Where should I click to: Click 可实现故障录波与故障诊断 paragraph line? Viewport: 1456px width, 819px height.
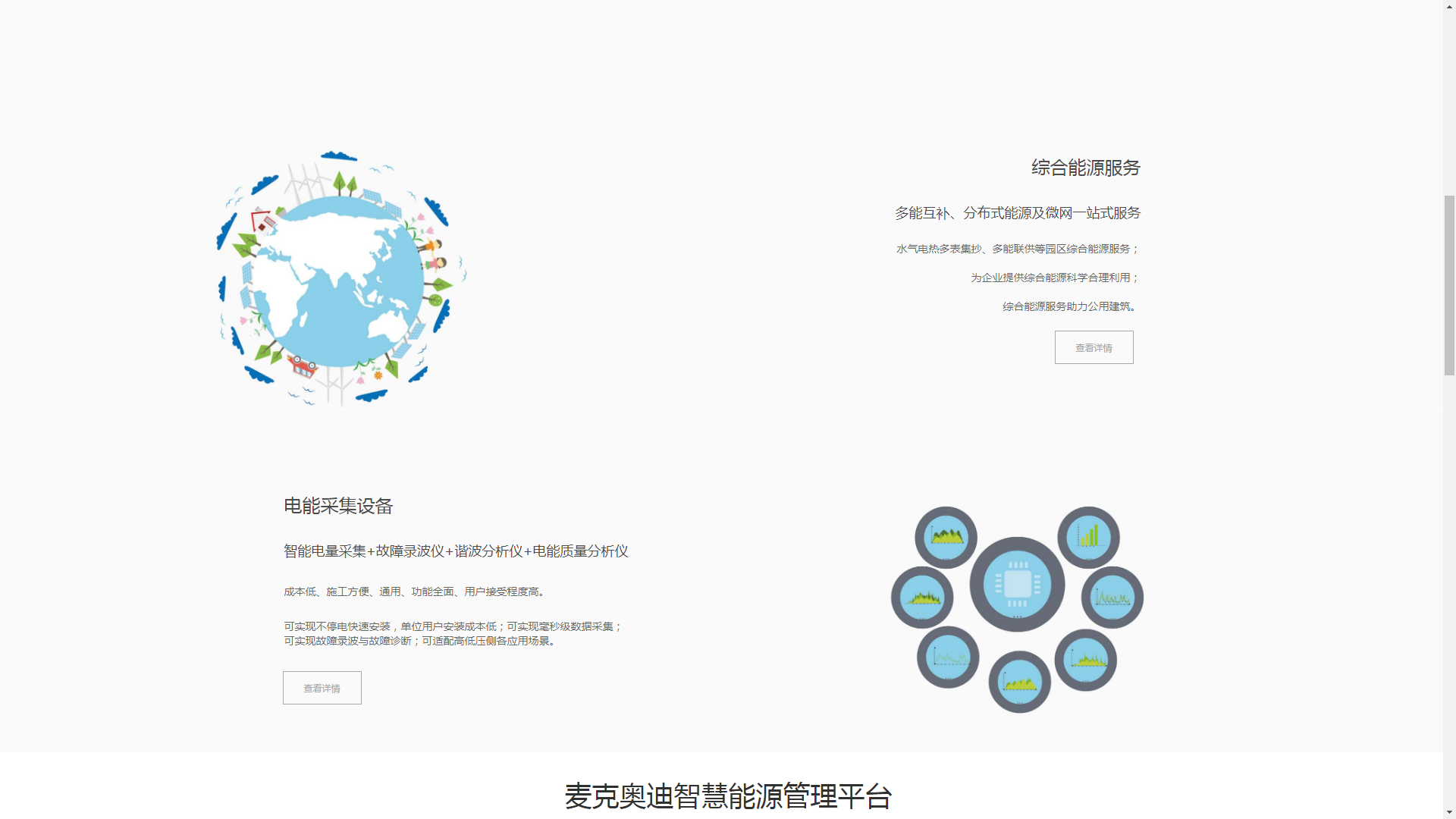click(422, 641)
